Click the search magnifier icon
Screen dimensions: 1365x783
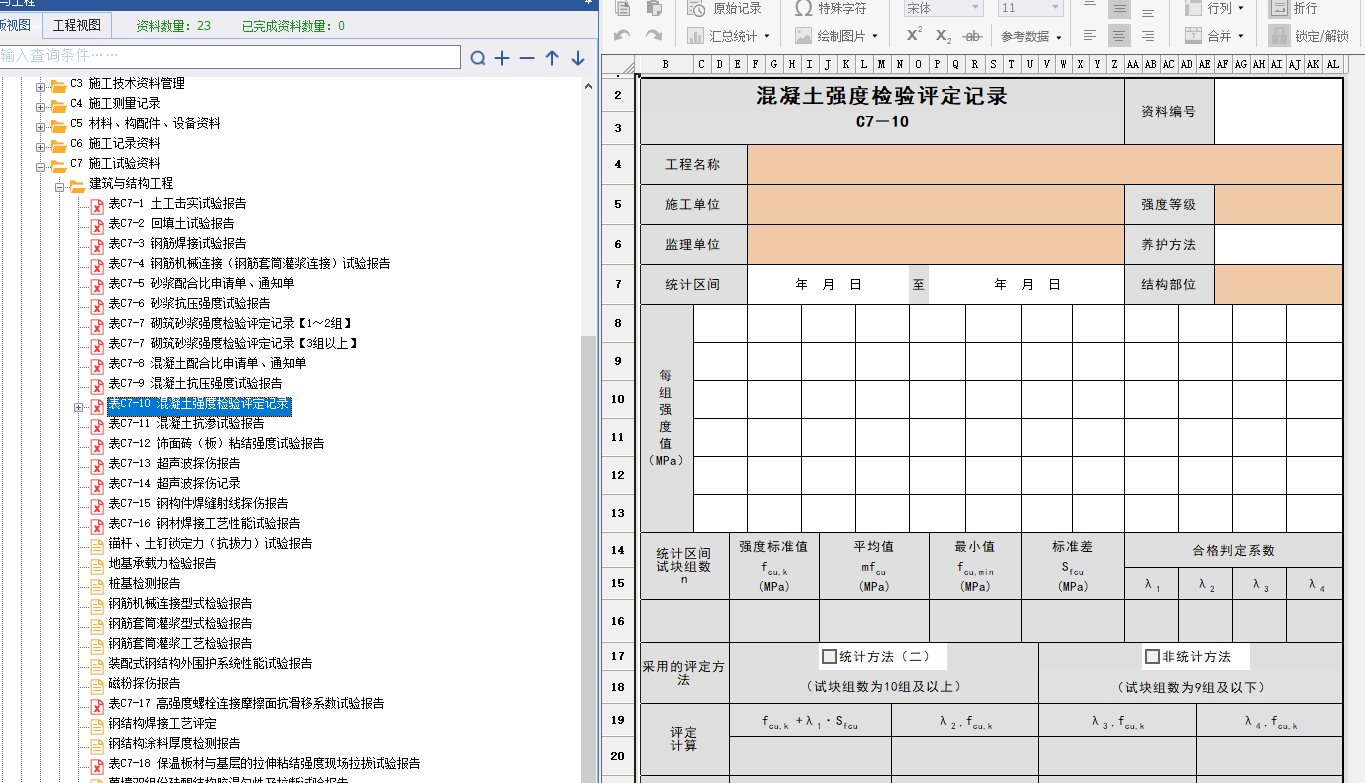[478, 58]
